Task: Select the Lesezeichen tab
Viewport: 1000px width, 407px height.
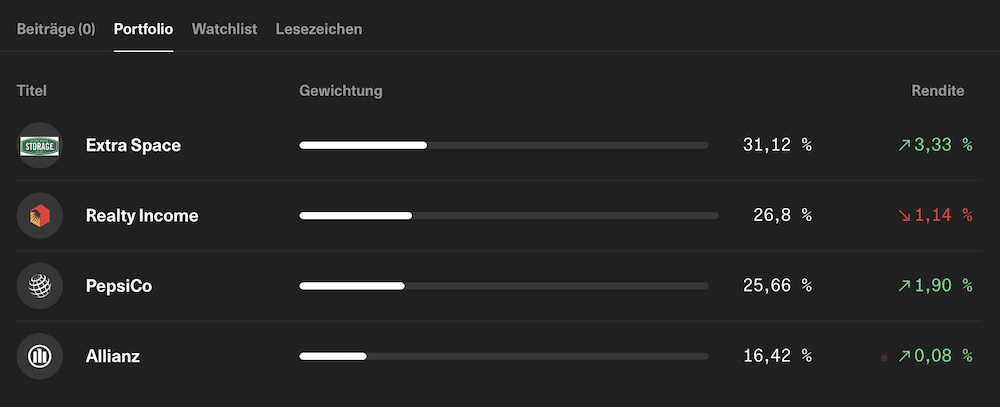Action: pos(319,29)
